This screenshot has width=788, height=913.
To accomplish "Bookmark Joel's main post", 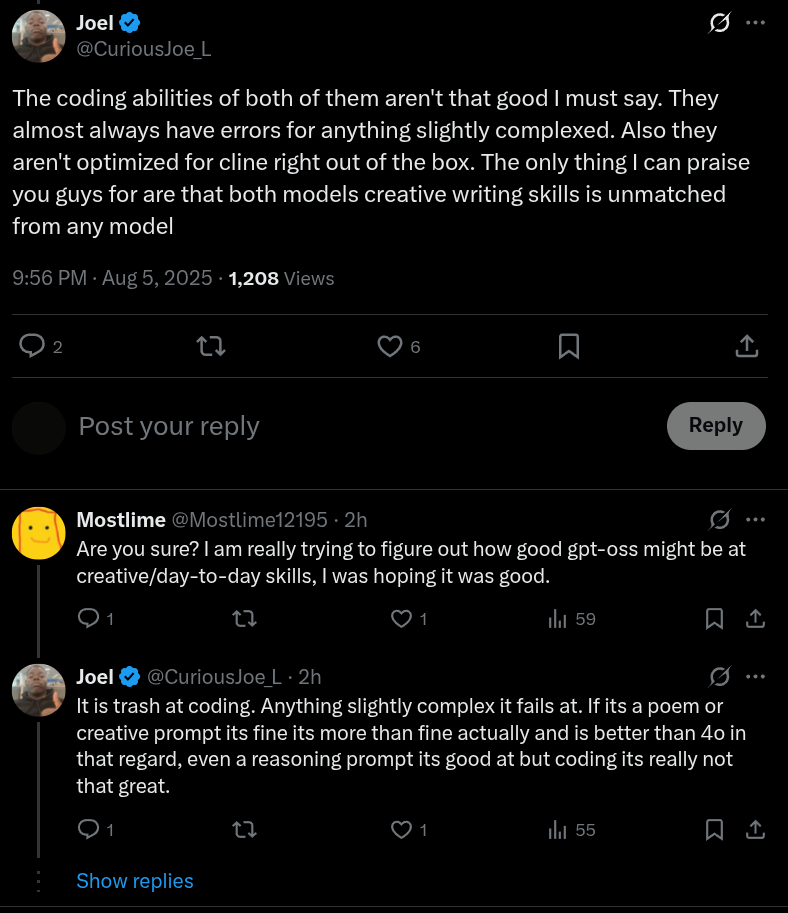I will [568, 346].
